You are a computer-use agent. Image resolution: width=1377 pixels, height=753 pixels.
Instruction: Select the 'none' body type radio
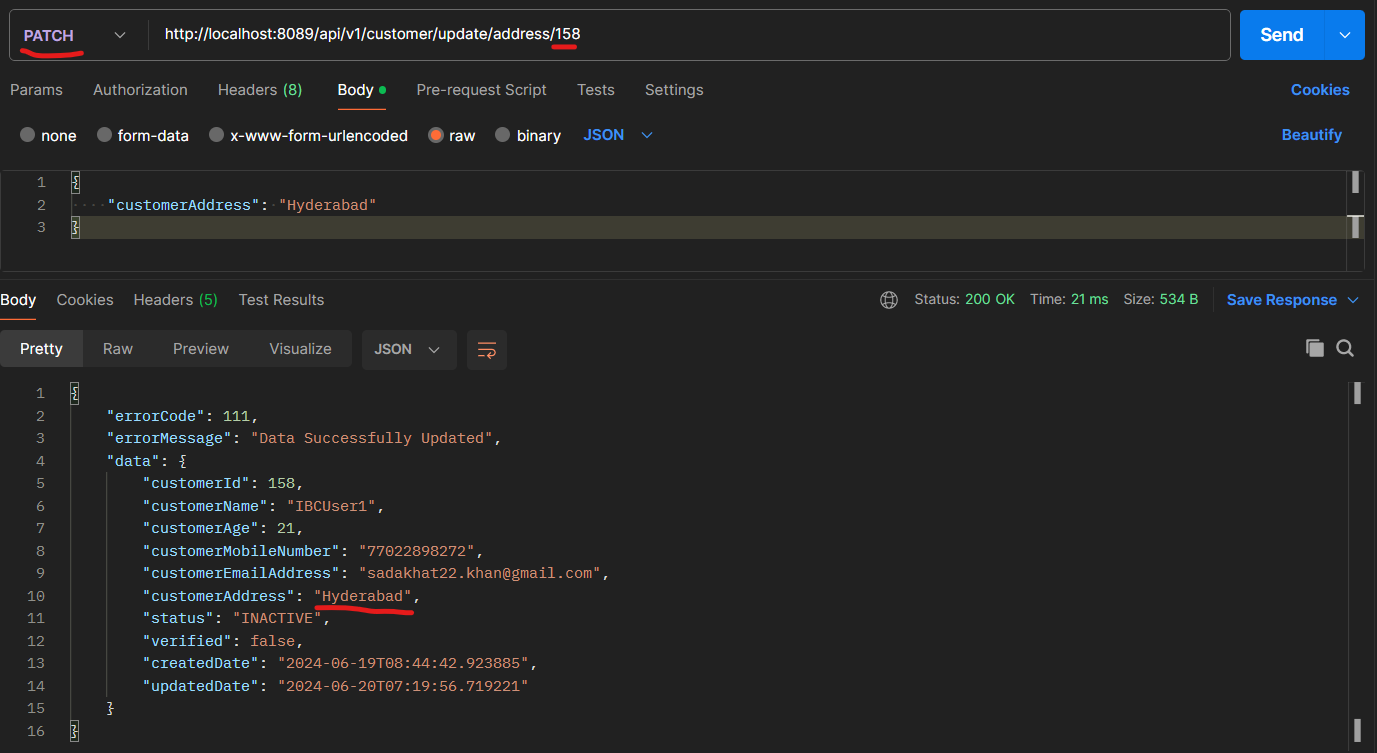click(x=28, y=135)
